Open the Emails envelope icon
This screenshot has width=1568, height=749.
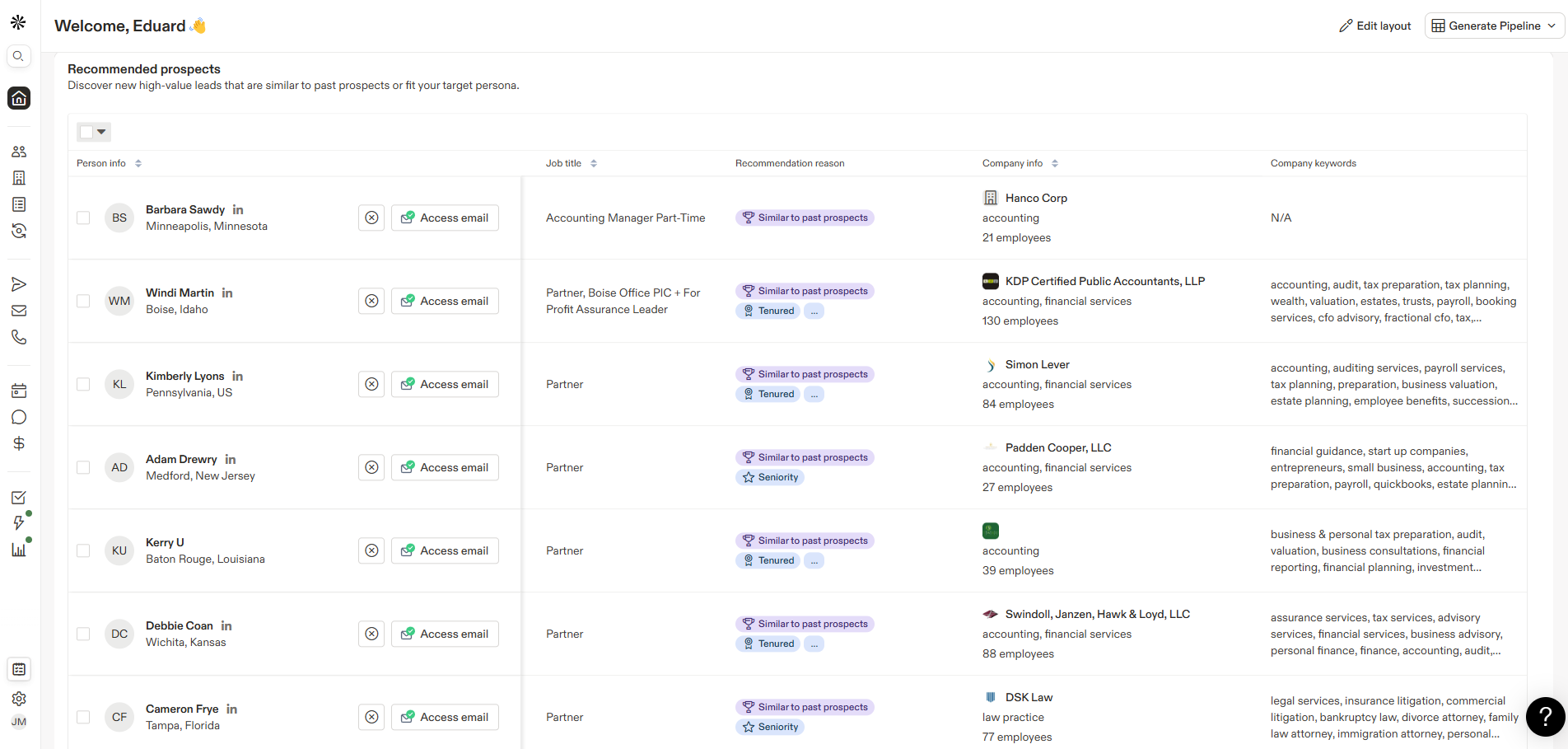[x=19, y=311]
